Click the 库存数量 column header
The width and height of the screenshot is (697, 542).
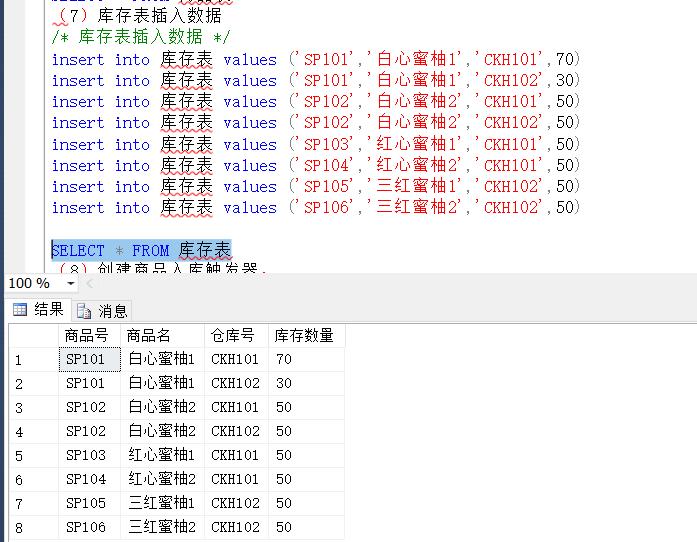[x=307, y=335]
